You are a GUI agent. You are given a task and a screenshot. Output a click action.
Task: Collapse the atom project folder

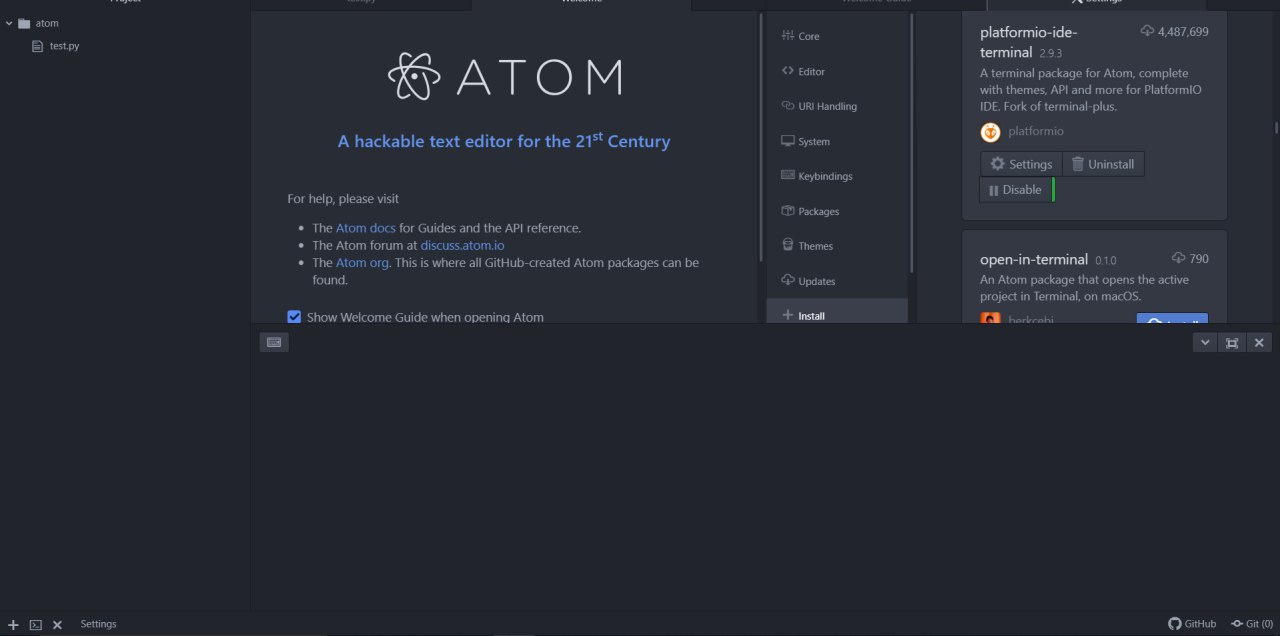[9, 22]
